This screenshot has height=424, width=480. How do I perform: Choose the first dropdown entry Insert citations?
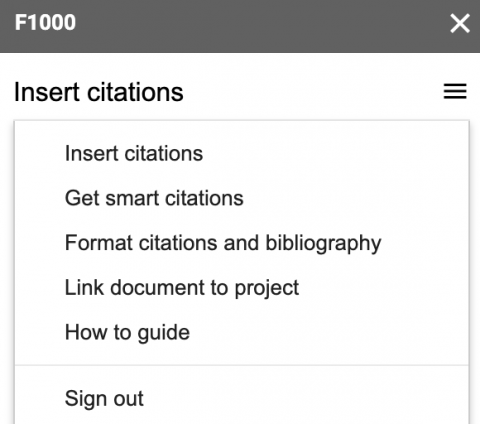point(242,154)
